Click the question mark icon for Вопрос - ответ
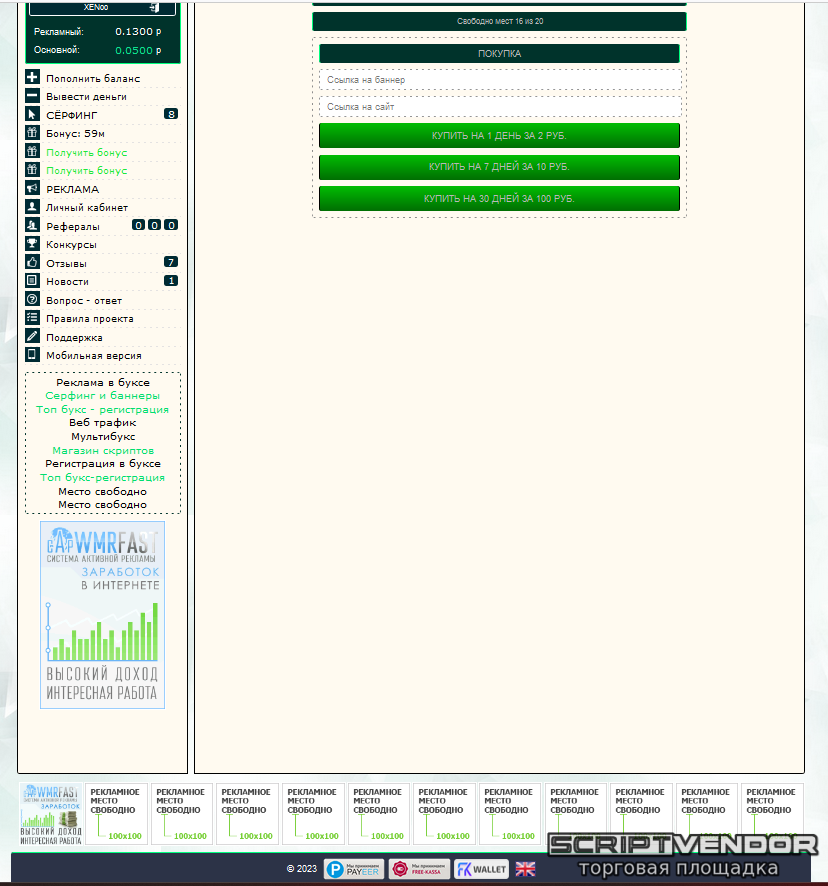Screen dimensions: 828x886 (x=32, y=300)
